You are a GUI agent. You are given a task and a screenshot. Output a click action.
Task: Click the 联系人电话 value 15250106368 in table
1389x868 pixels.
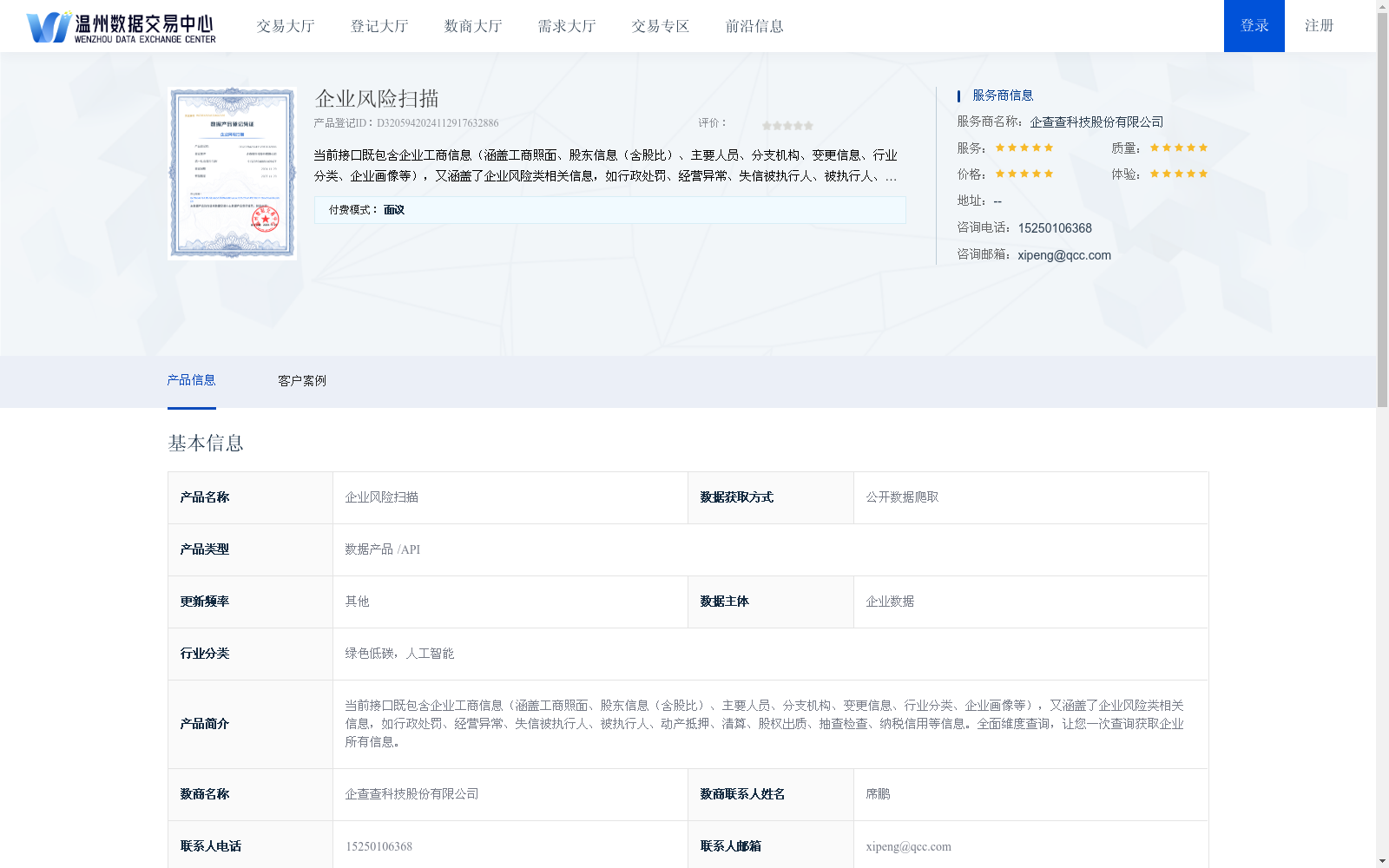379,846
